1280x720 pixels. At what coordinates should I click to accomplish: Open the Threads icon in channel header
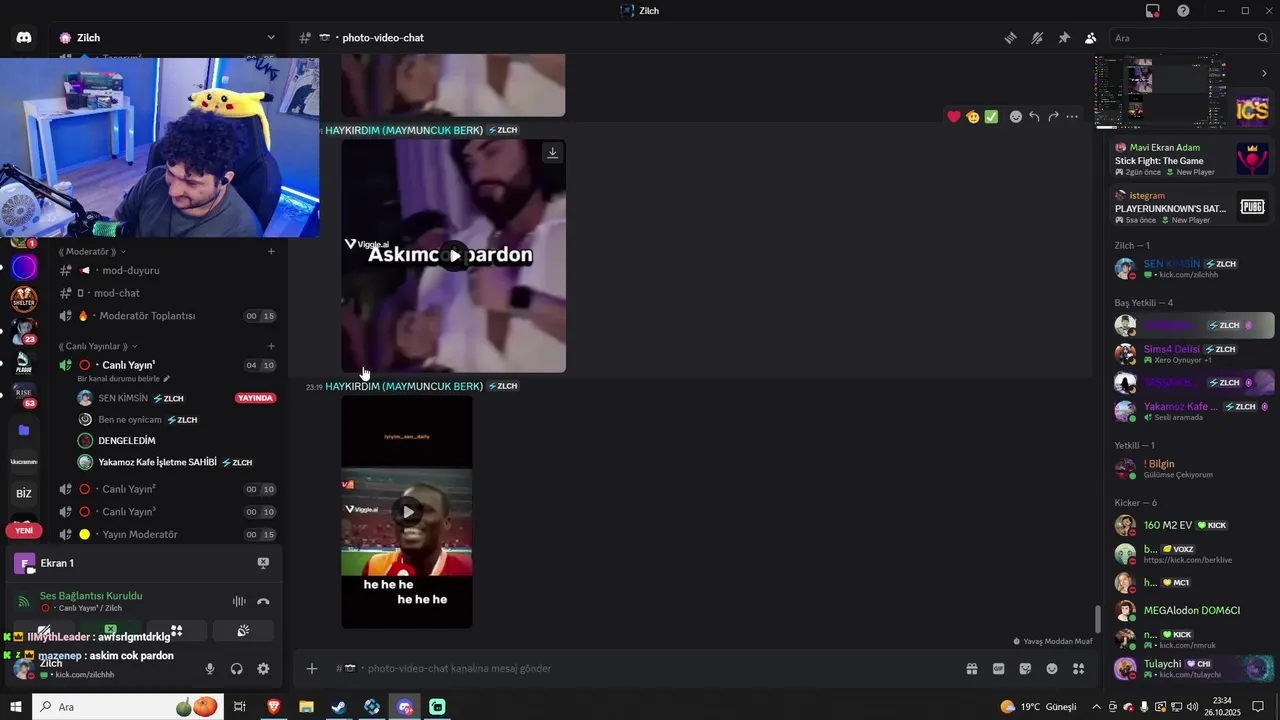1011,38
